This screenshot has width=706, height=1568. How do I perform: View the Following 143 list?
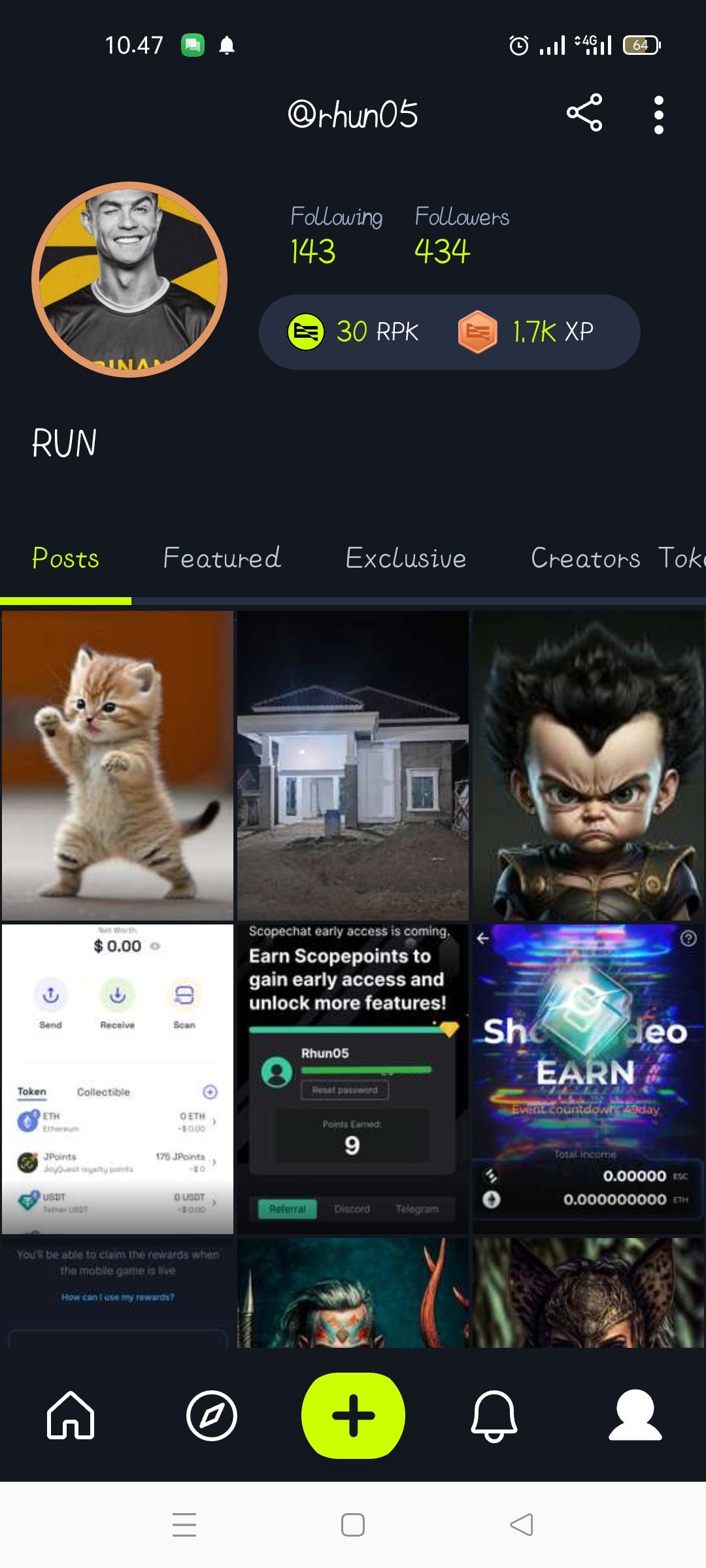(x=337, y=235)
